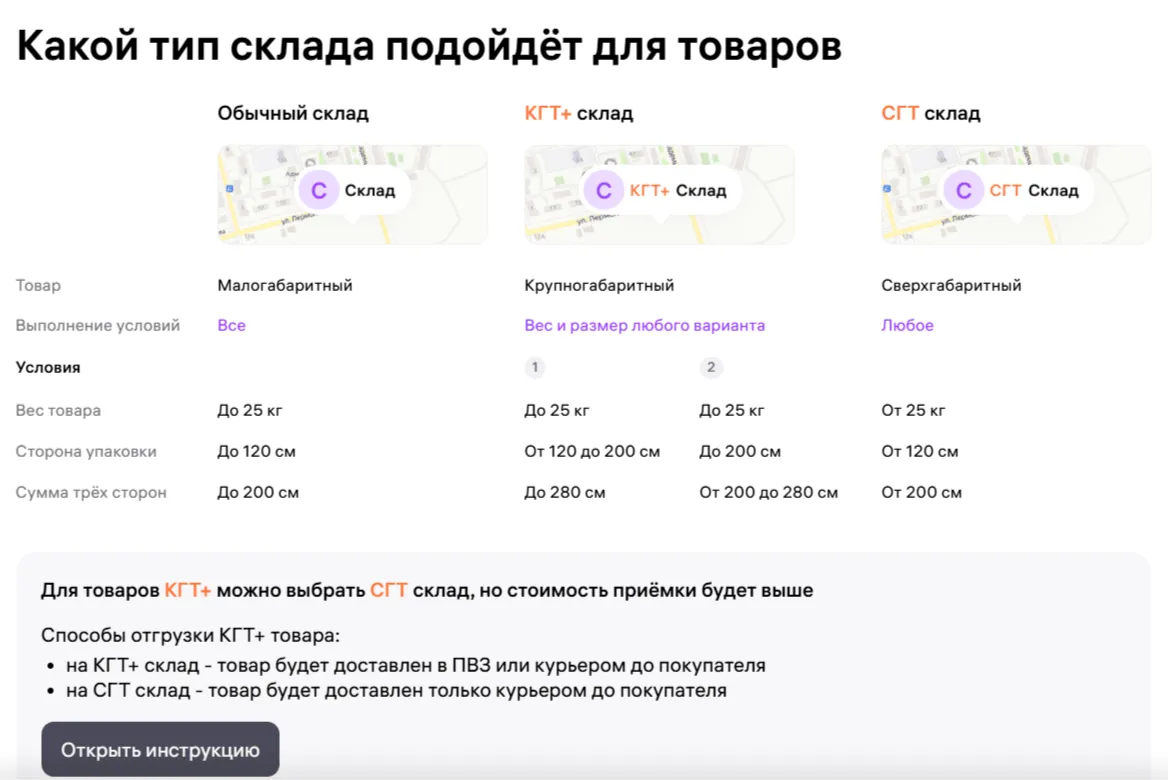Click orange "СГТ" in the bold notice line

coord(389,590)
